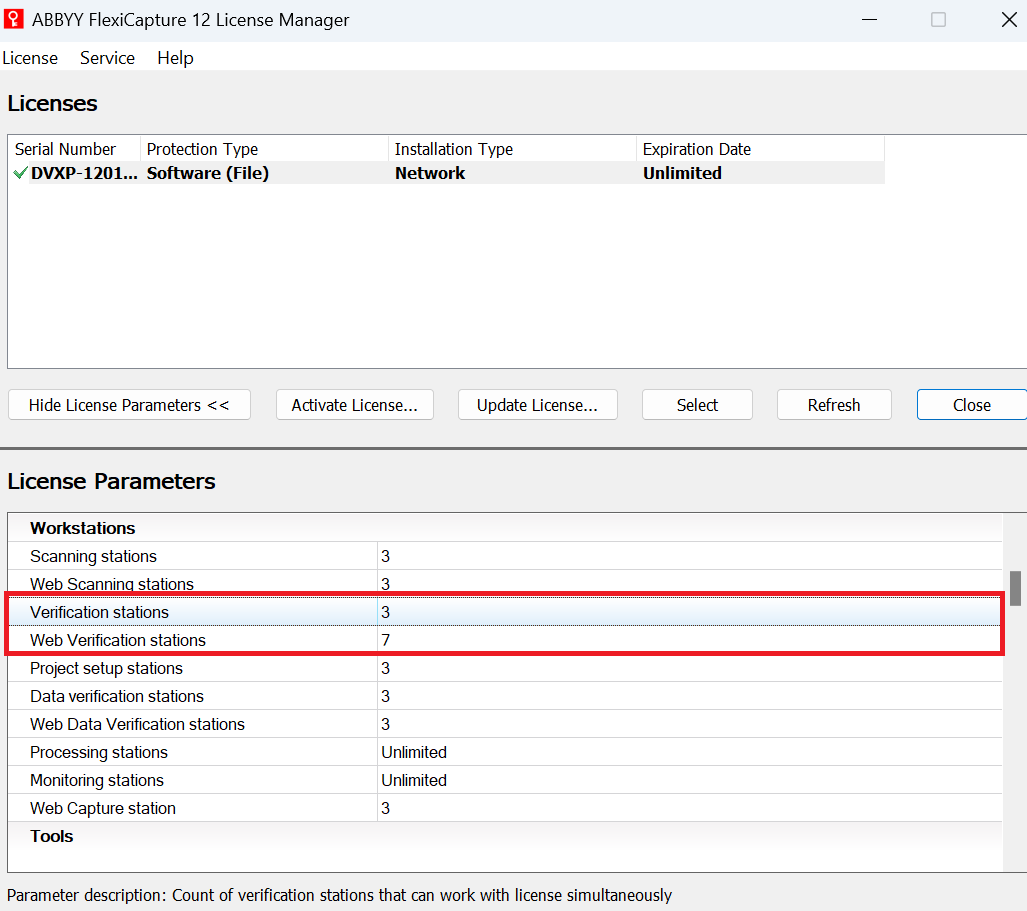Select the Web Scanning stations row
The image size is (1027, 911).
[x=505, y=583]
